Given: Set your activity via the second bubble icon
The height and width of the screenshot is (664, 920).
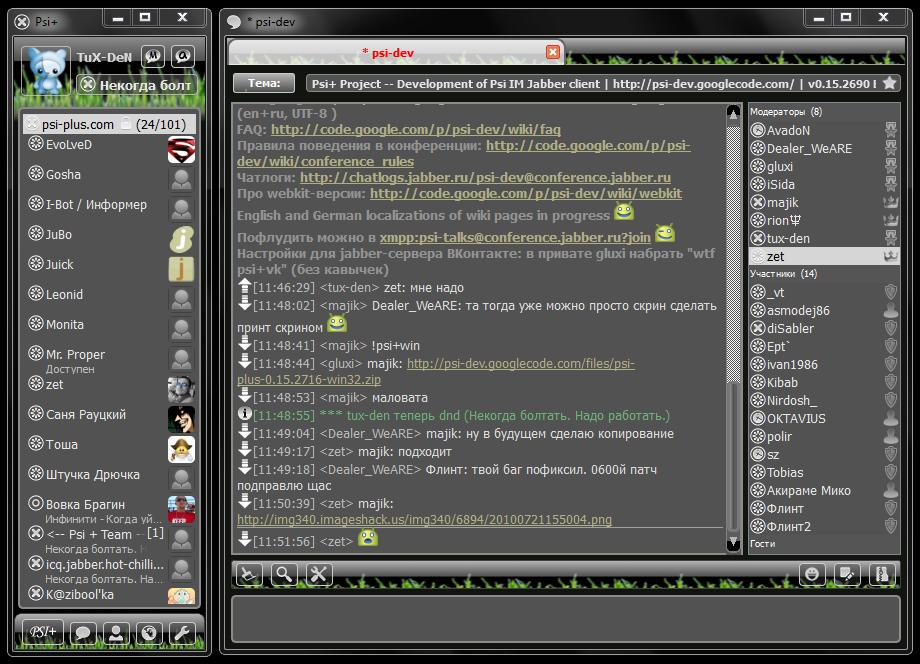Looking at the screenshot, I should pyautogui.click(x=181, y=56).
